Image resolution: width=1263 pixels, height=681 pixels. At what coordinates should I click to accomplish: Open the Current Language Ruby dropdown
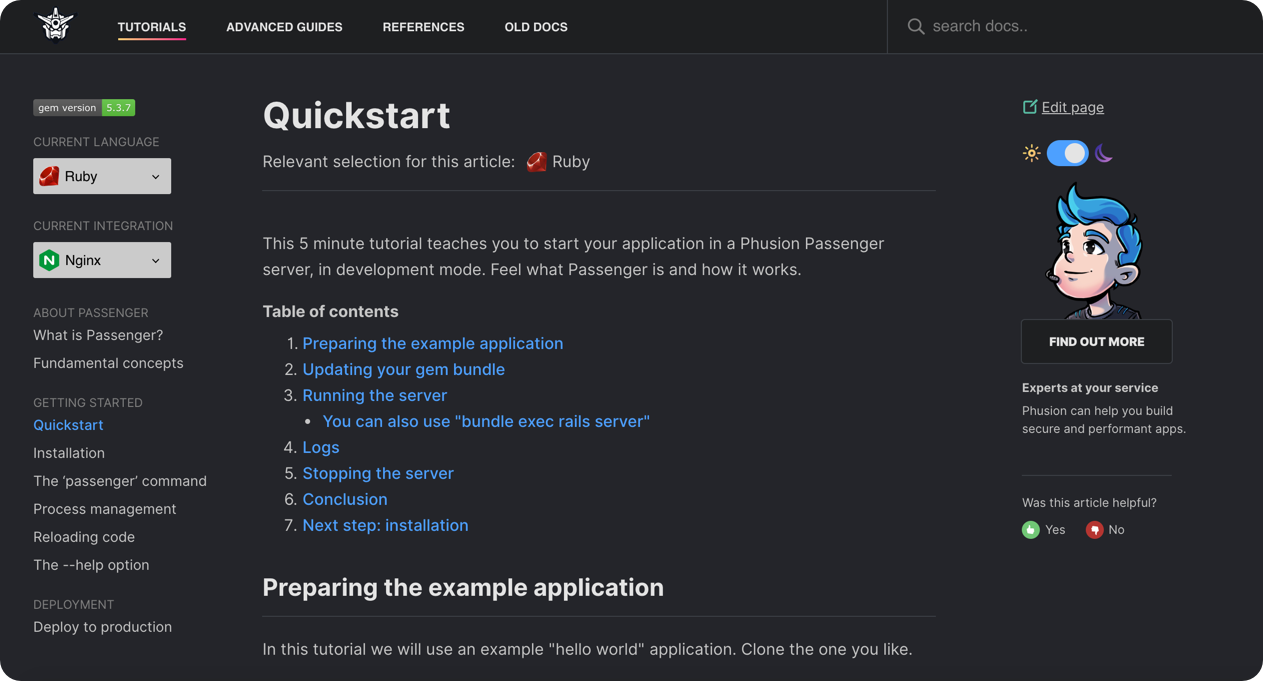point(102,176)
